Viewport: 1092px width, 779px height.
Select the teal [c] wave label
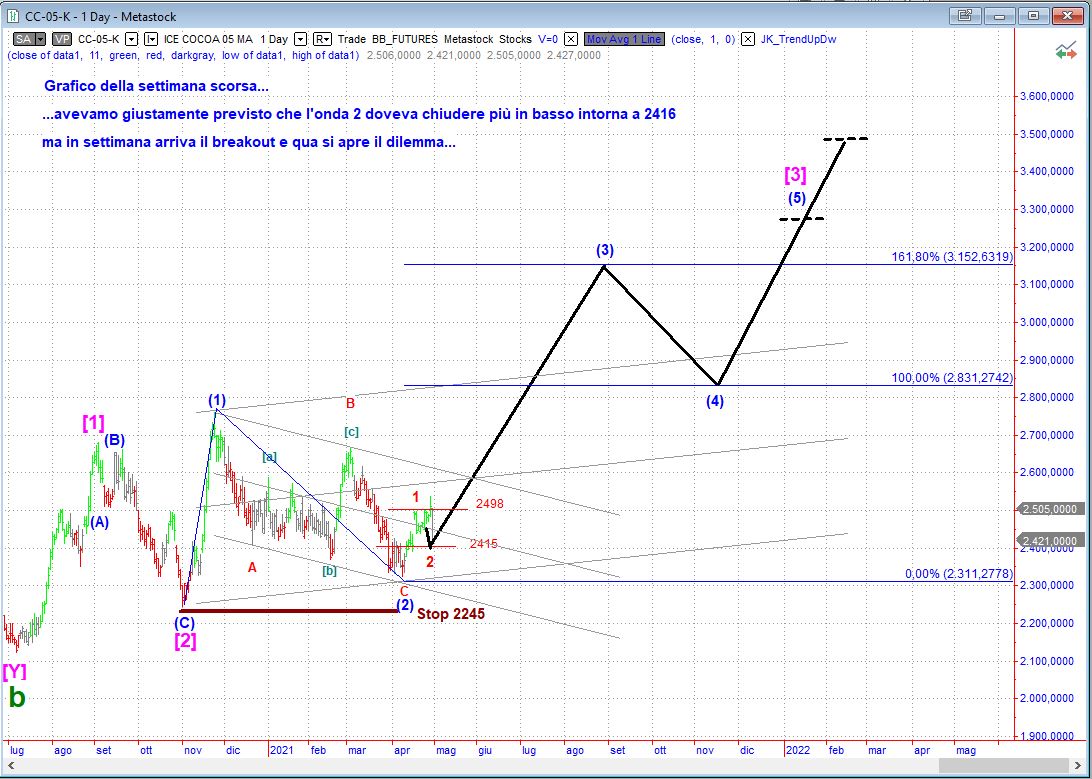point(352,432)
